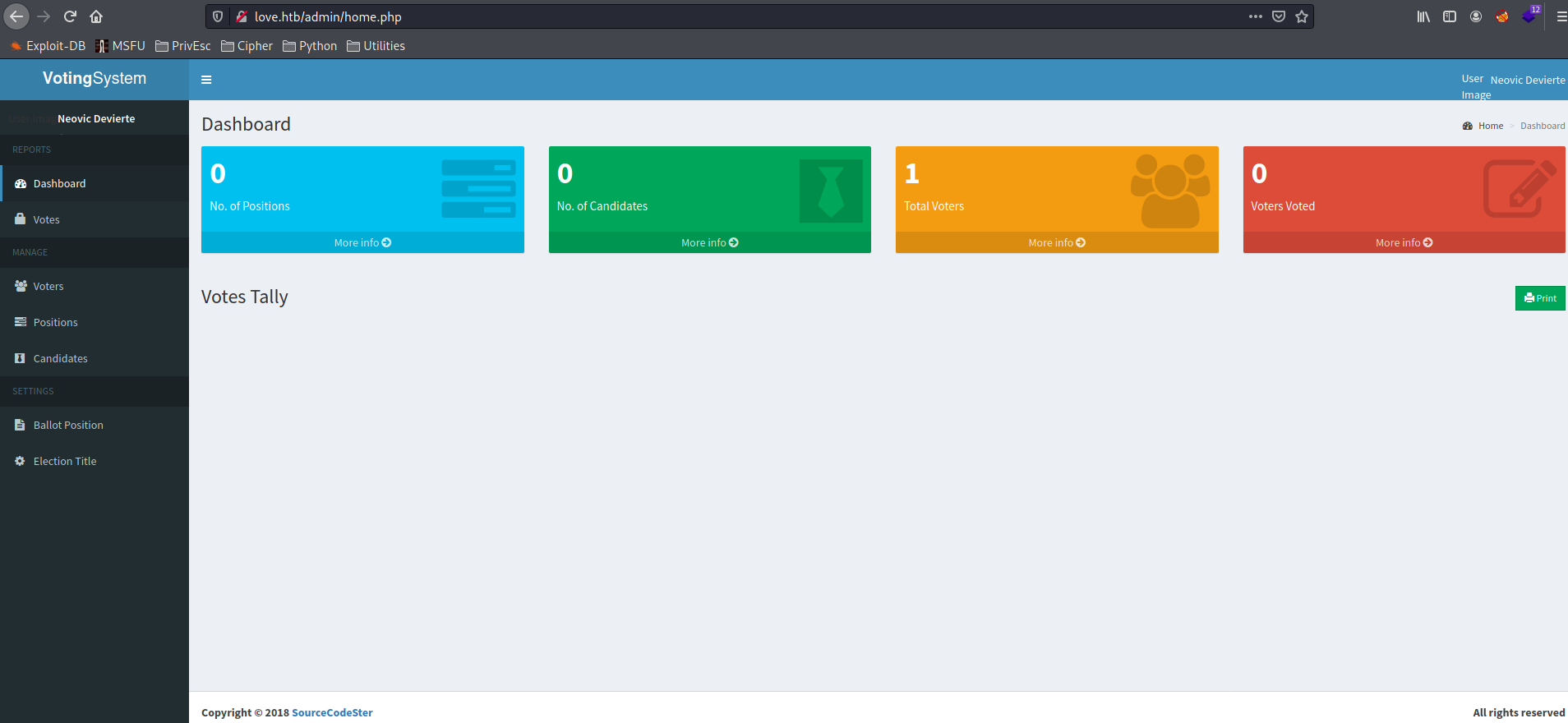Open the Election Title setting
1568x723 pixels.
pyautogui.click(x=65, y=461)
